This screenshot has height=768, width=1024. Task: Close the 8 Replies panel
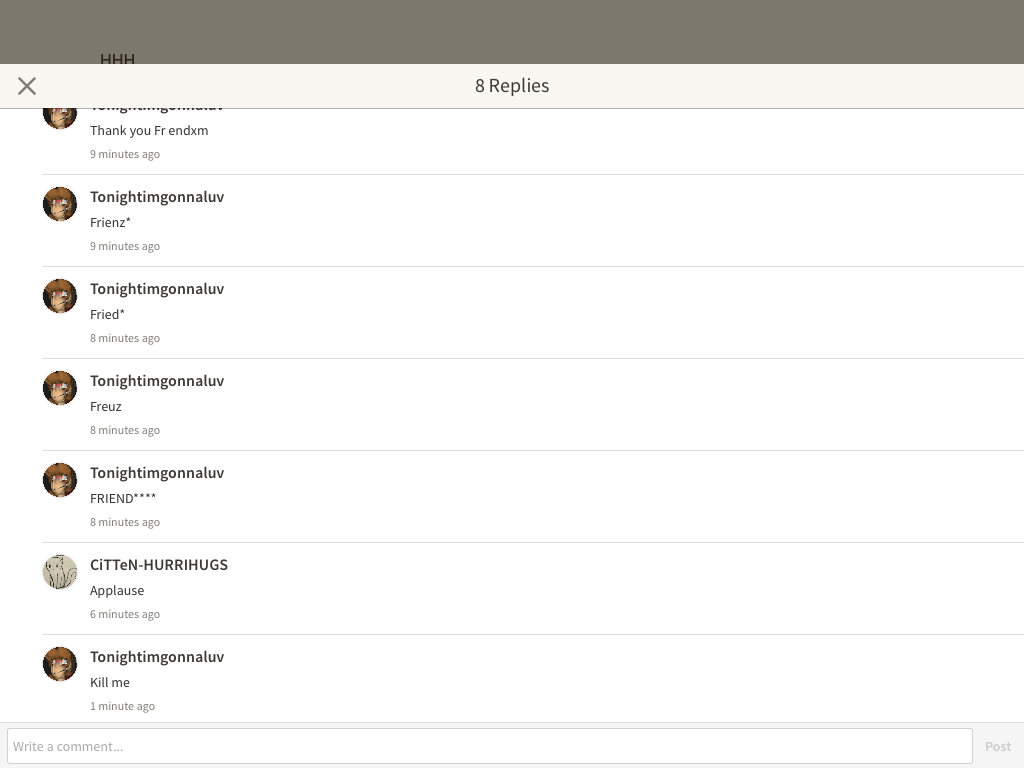pyautogui.click(x=27, y=86)
